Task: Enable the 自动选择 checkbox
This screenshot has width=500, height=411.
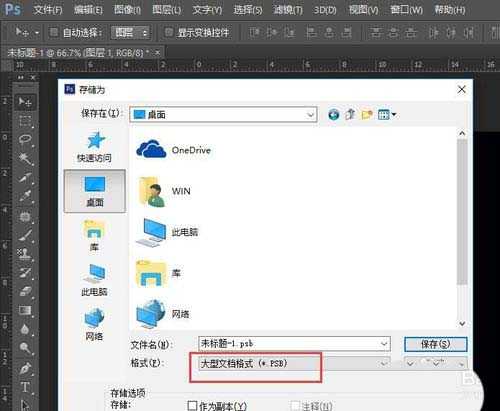Action: (x=53, y=32)
